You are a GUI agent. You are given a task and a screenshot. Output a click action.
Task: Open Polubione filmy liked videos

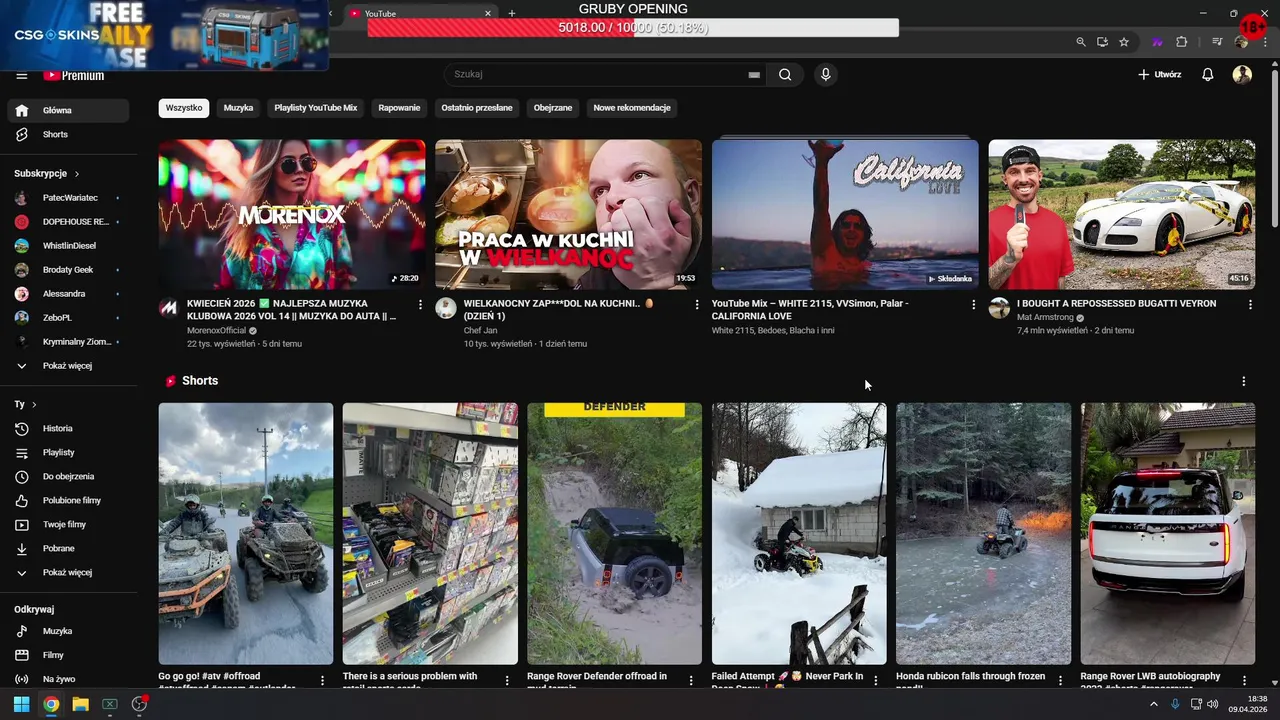[68, 500]
